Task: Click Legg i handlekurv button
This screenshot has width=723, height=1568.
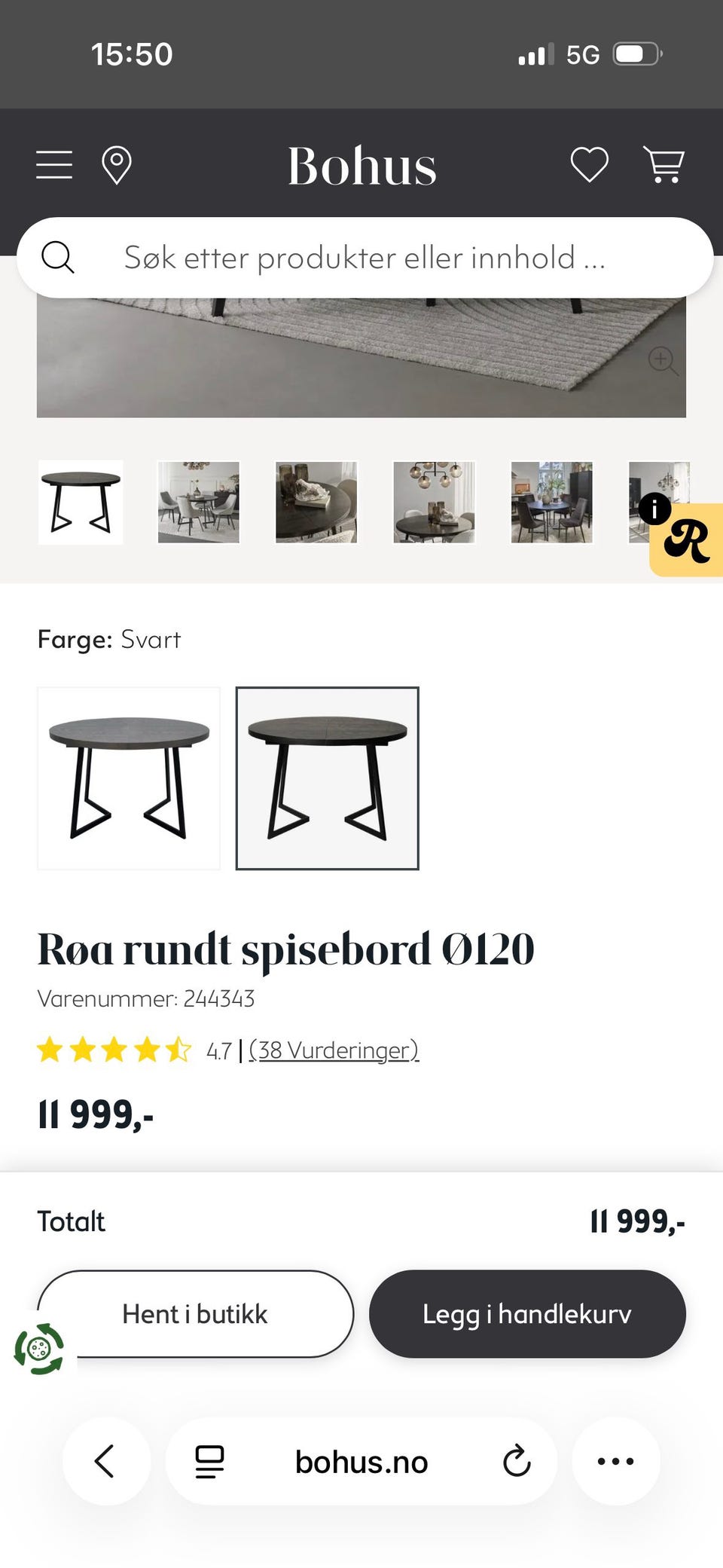Action: pos(527,1314)
